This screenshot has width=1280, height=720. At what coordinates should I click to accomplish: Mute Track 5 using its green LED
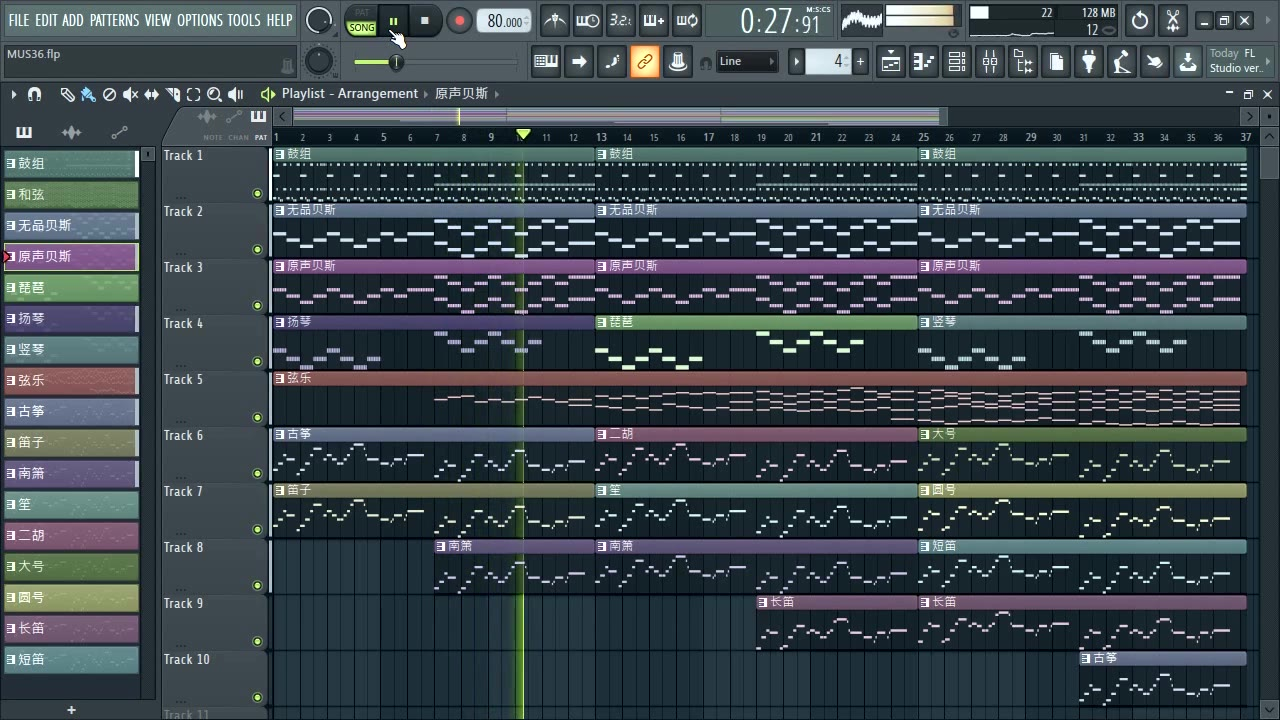point(257,418)
